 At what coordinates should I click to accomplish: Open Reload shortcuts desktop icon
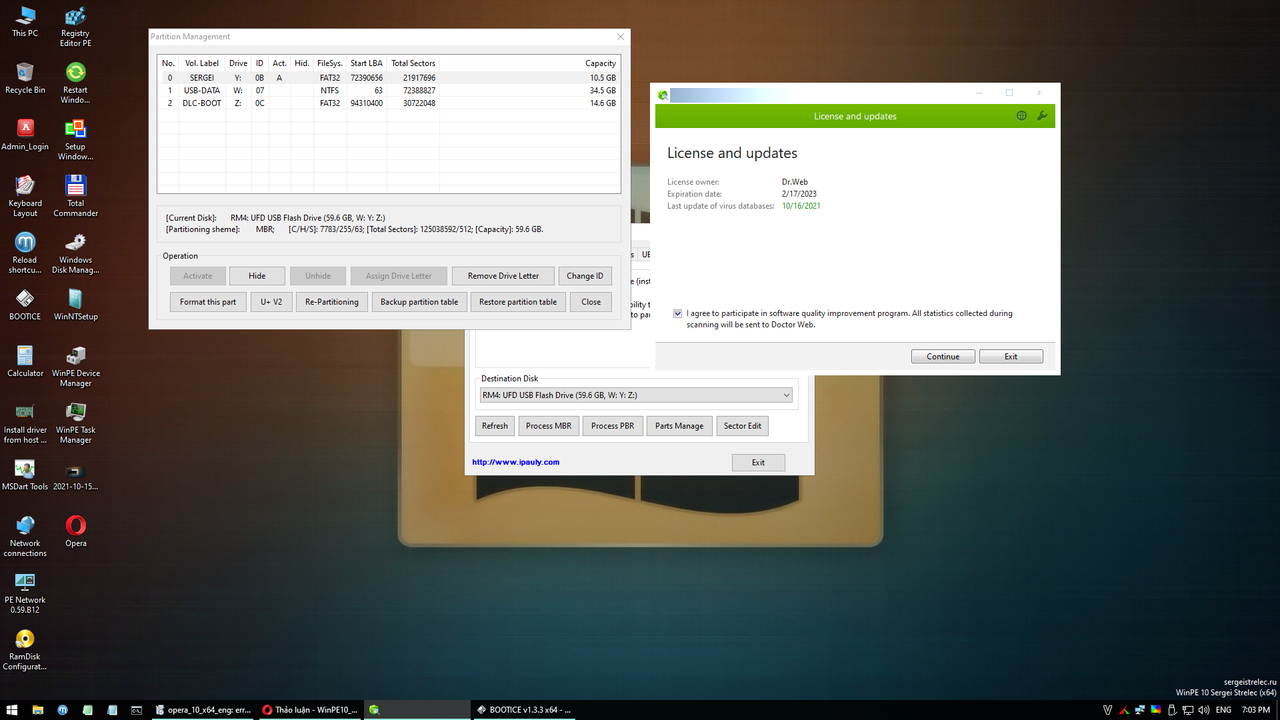[25, 254]
